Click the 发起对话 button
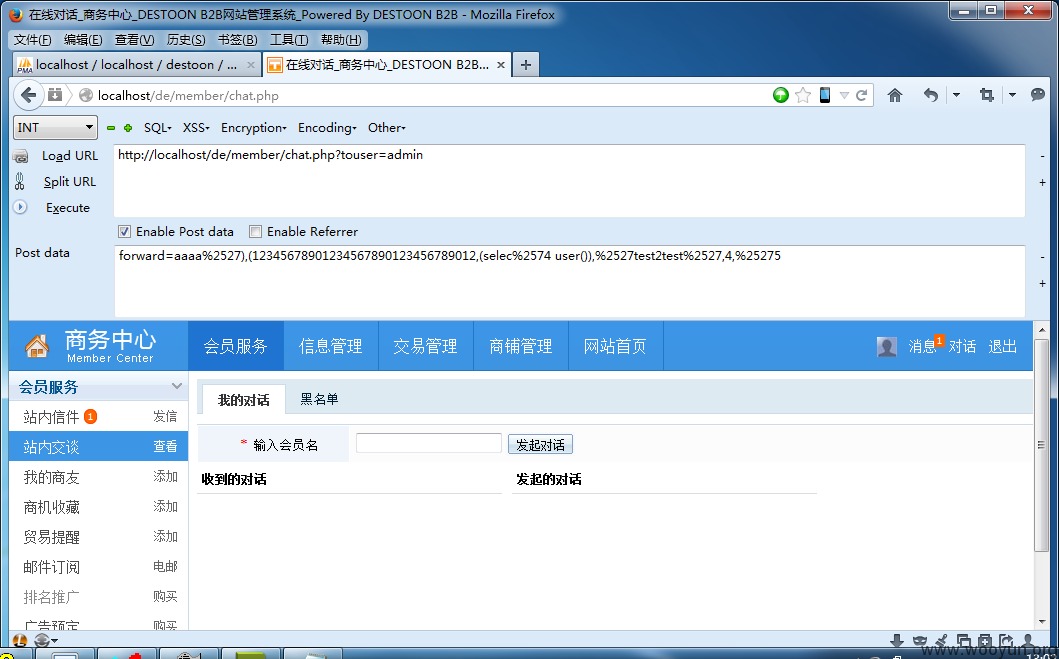 click(x=540, y=444)
